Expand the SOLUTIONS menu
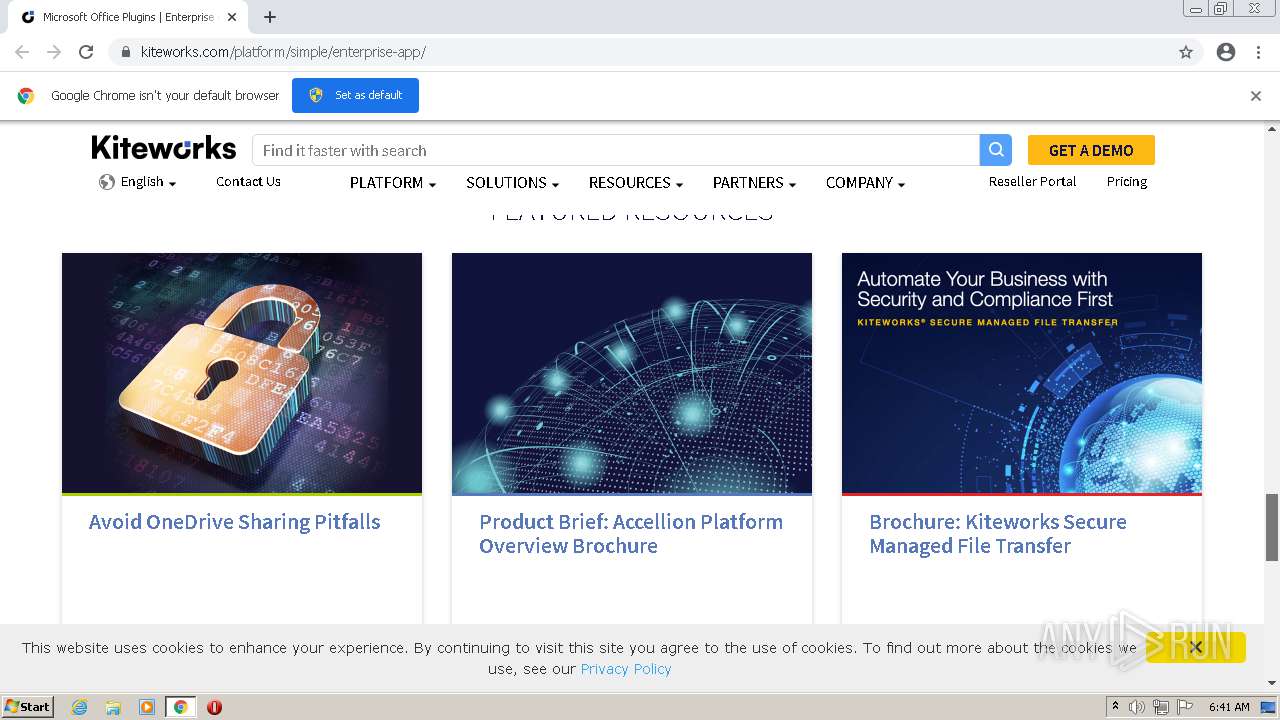 click(x=512, y=183)
